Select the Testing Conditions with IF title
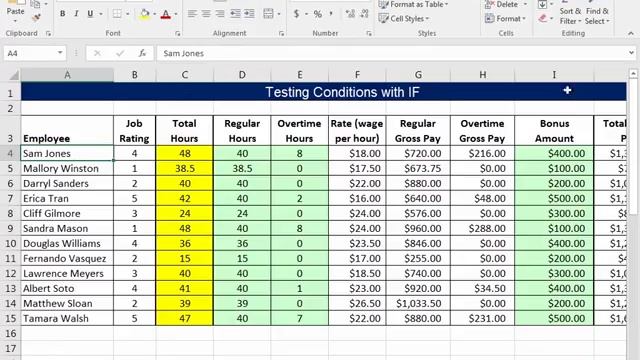 coord(342,92)
